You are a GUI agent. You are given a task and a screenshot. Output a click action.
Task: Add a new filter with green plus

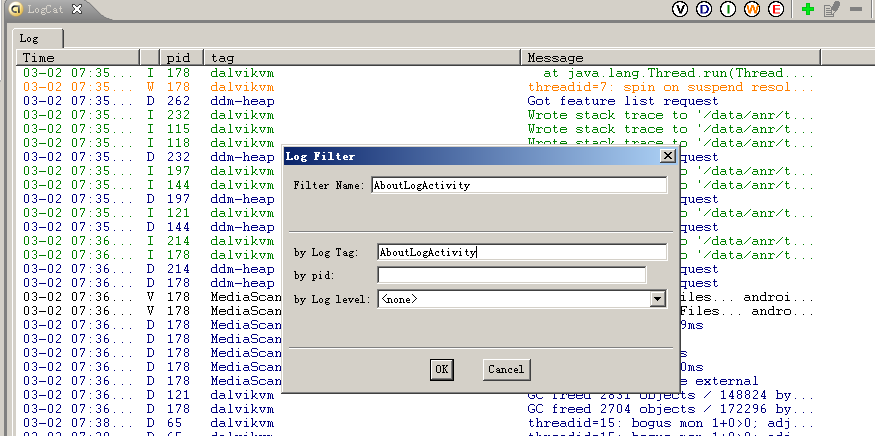807,9
